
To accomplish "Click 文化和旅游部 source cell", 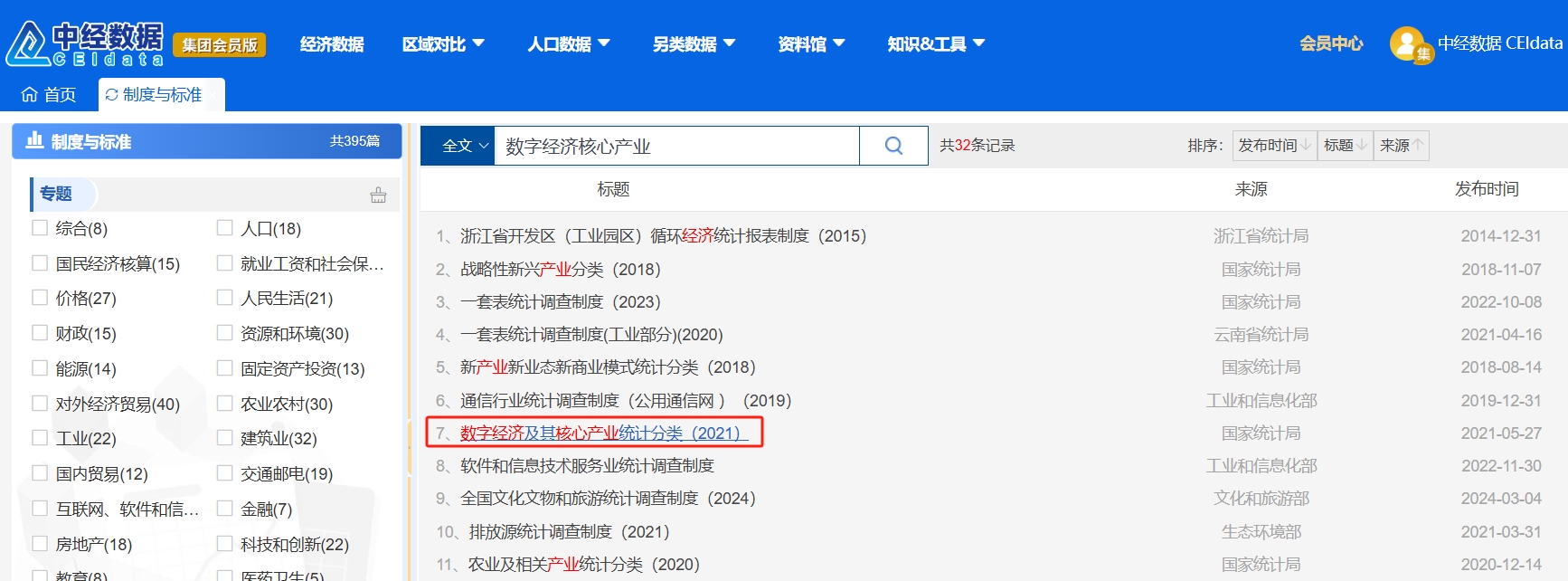I will 1261,498.
